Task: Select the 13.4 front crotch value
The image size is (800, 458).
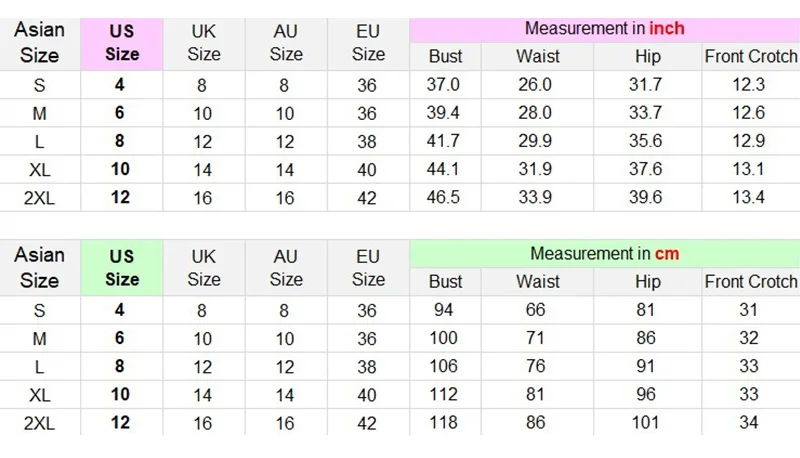Action: click(x=748, y=197)
